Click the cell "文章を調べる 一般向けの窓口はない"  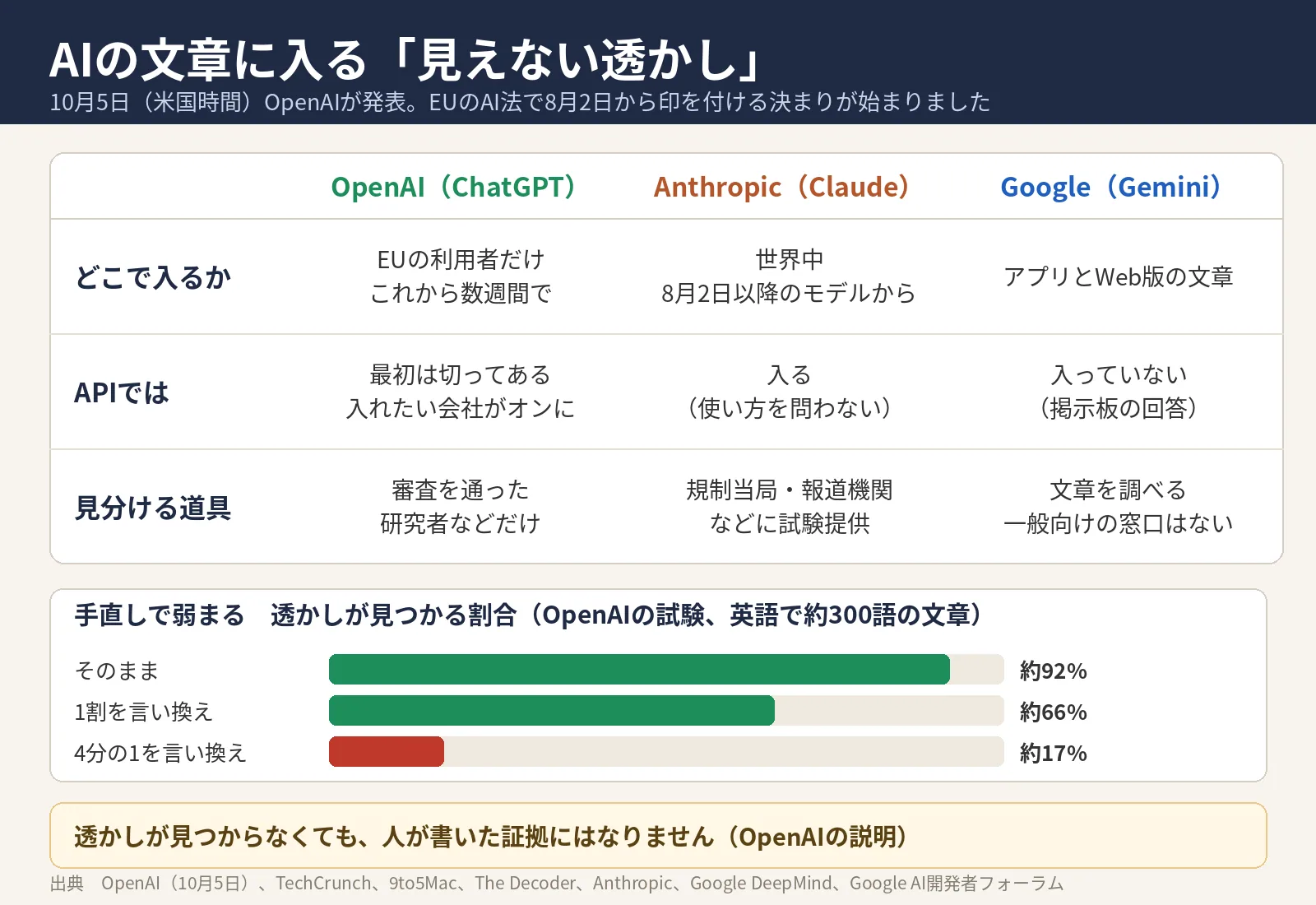1119,507
